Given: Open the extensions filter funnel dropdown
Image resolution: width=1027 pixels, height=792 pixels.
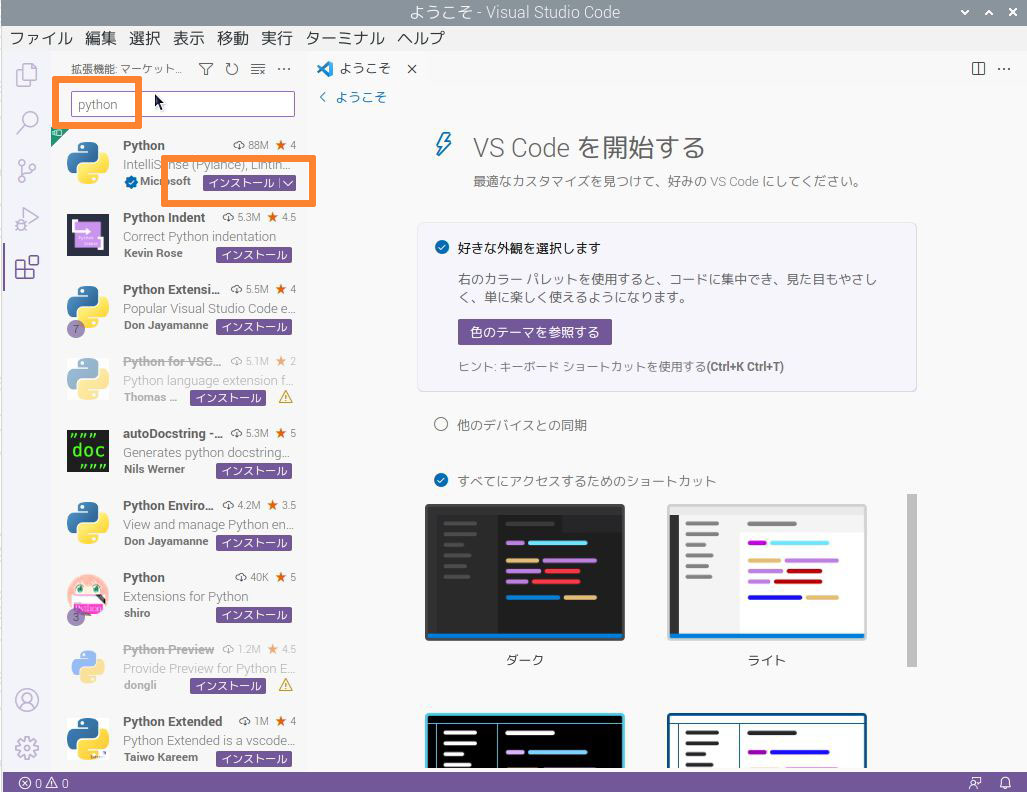Looking at the screenshot, I should pyautogui.click(x=206, y=68).
